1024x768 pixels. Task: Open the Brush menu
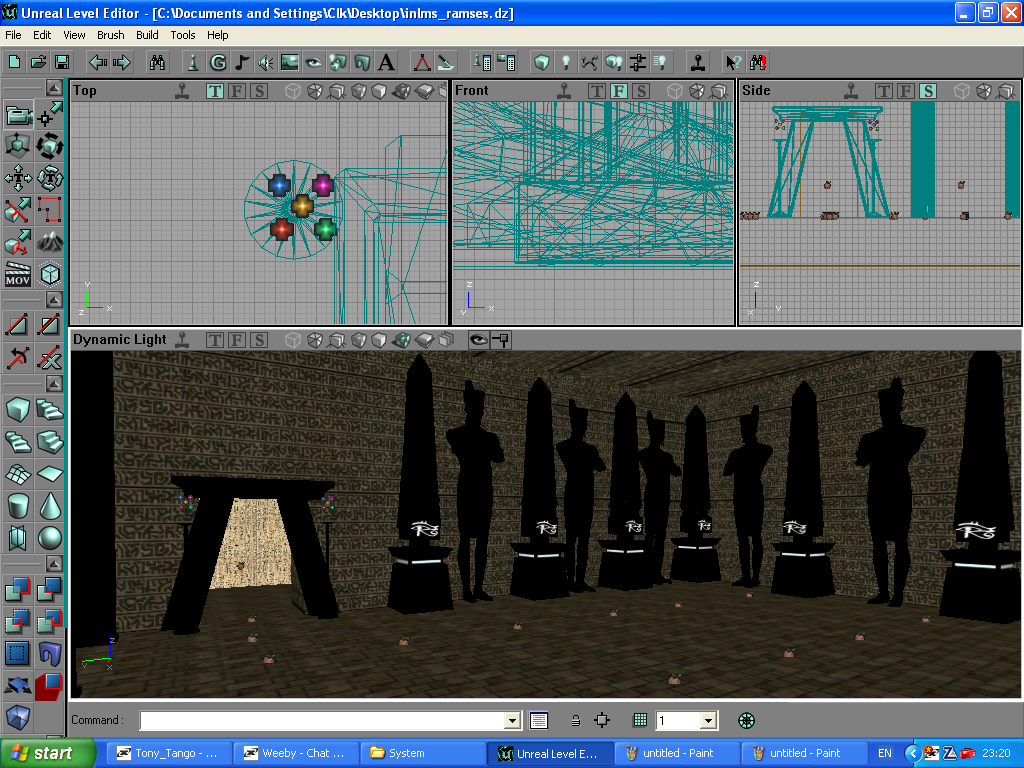point(110,35)
